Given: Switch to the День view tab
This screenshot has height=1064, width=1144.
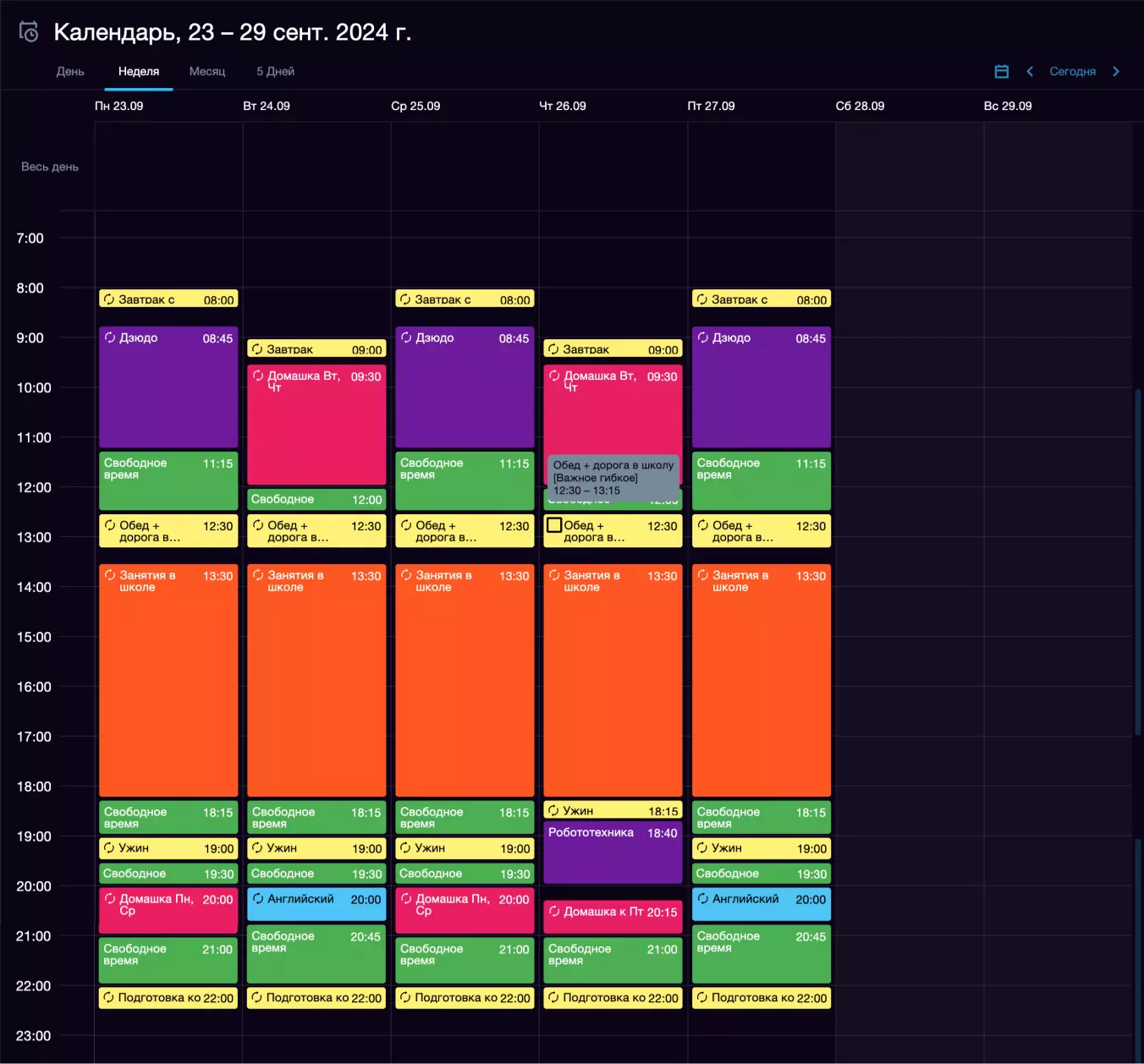Looking at the screenshot, I should point(70,72).
